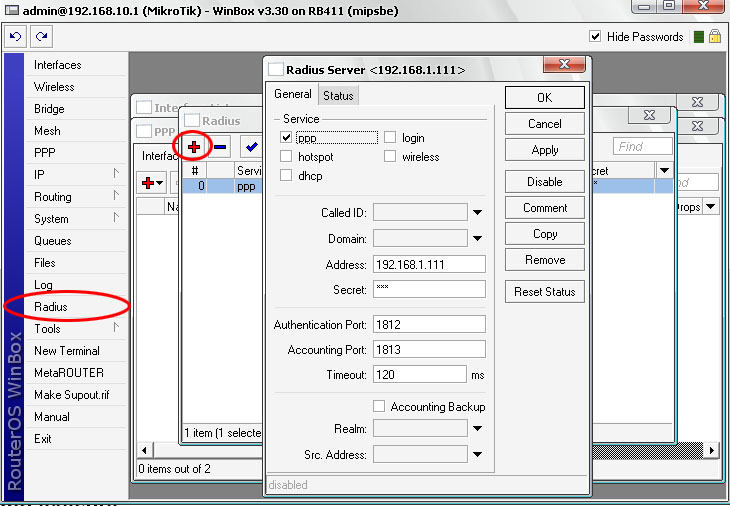Click the Apply button
The width and height of the screenshot is (730, 506).
545,150
